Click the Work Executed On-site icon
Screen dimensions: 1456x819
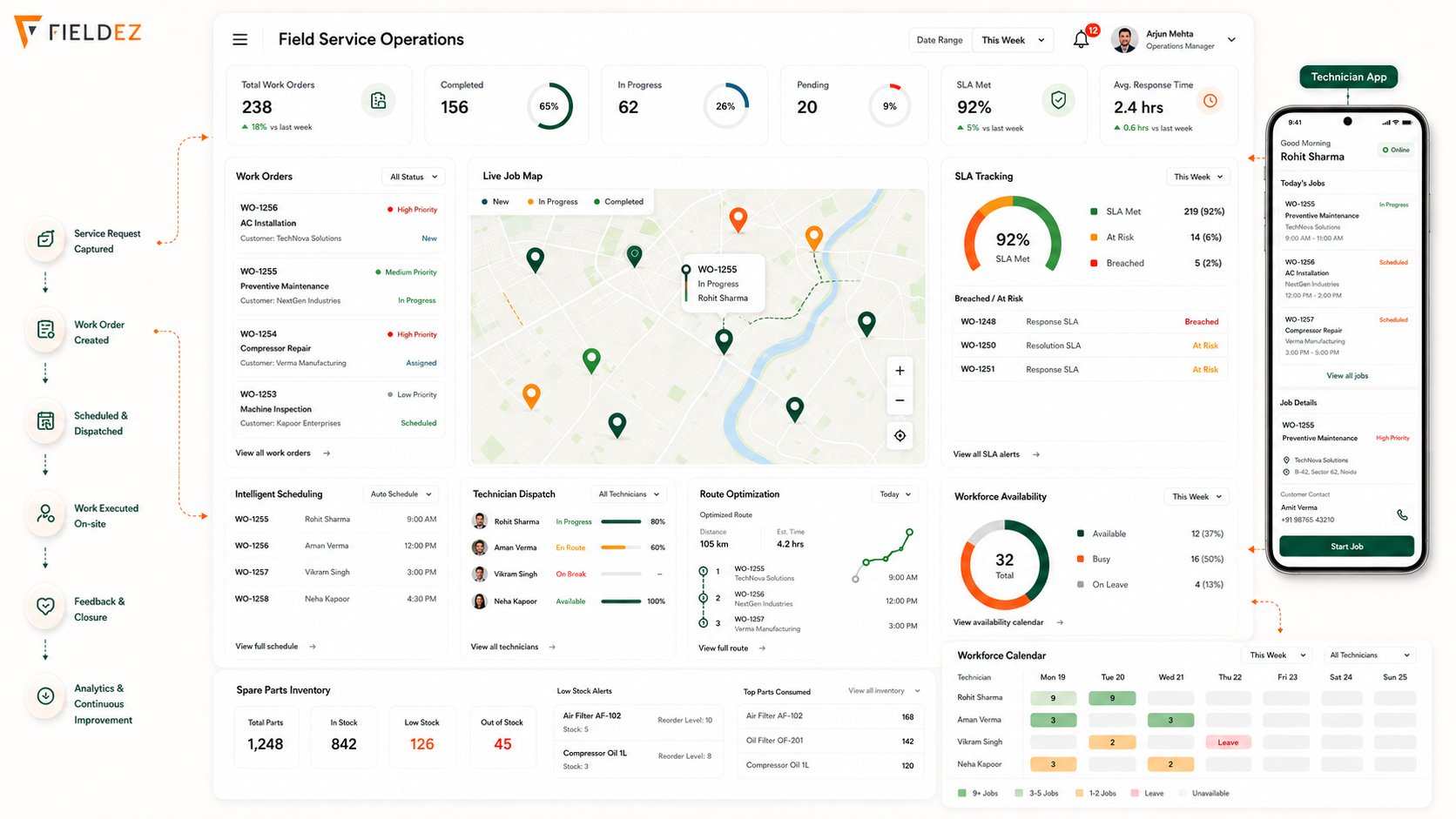46,514
